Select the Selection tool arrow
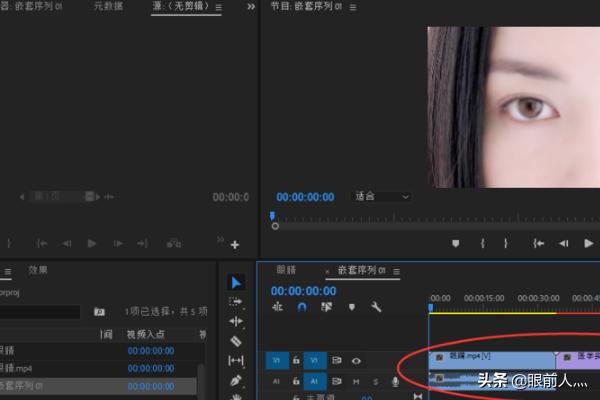 click(x=236, y=282)
